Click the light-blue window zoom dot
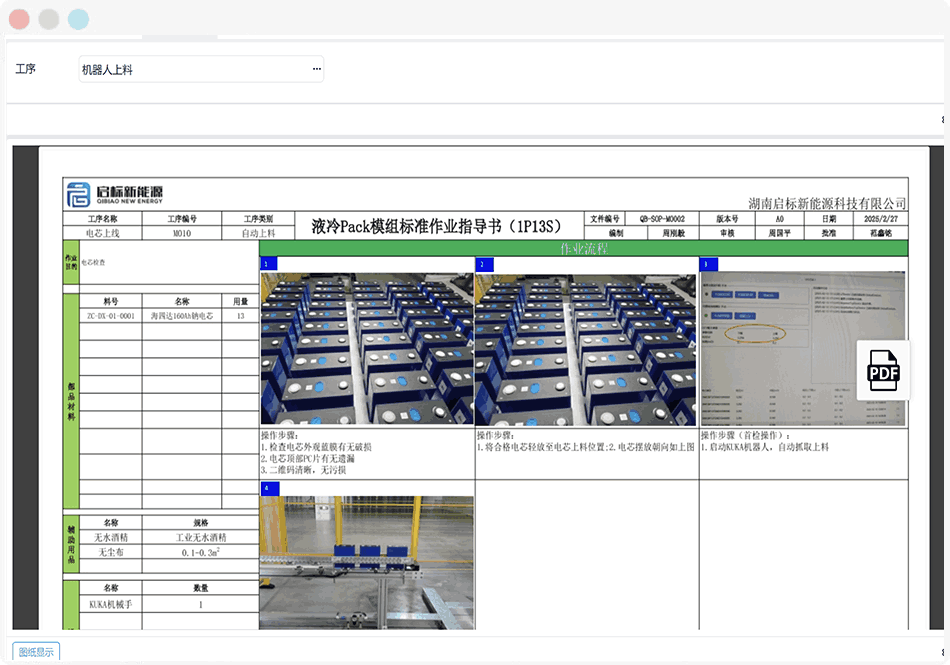This screenshot has width=950, height=665. [x=78, y=19]
